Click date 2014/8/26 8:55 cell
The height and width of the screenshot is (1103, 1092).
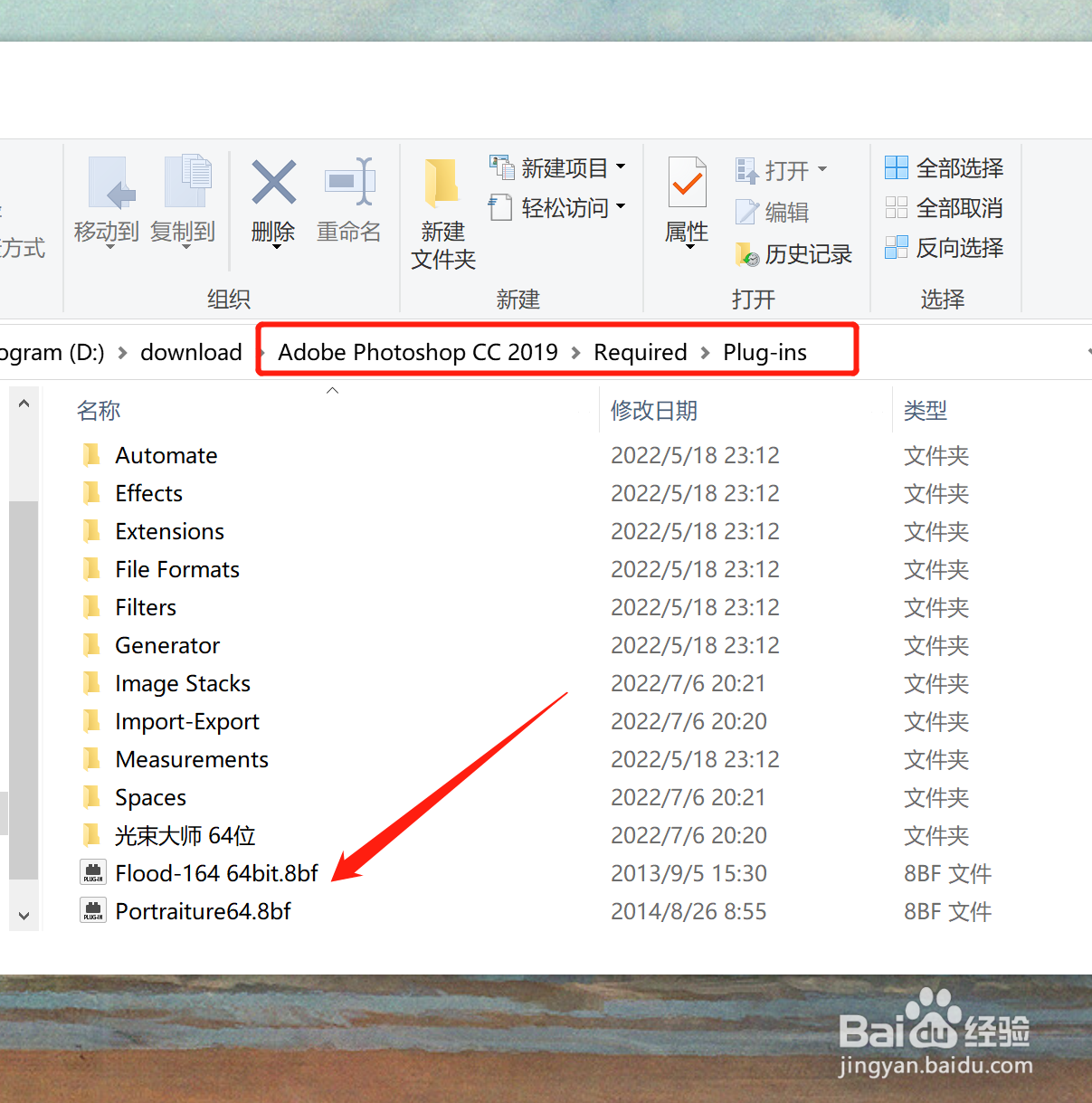pyautogui.click(x=688, y=911)
